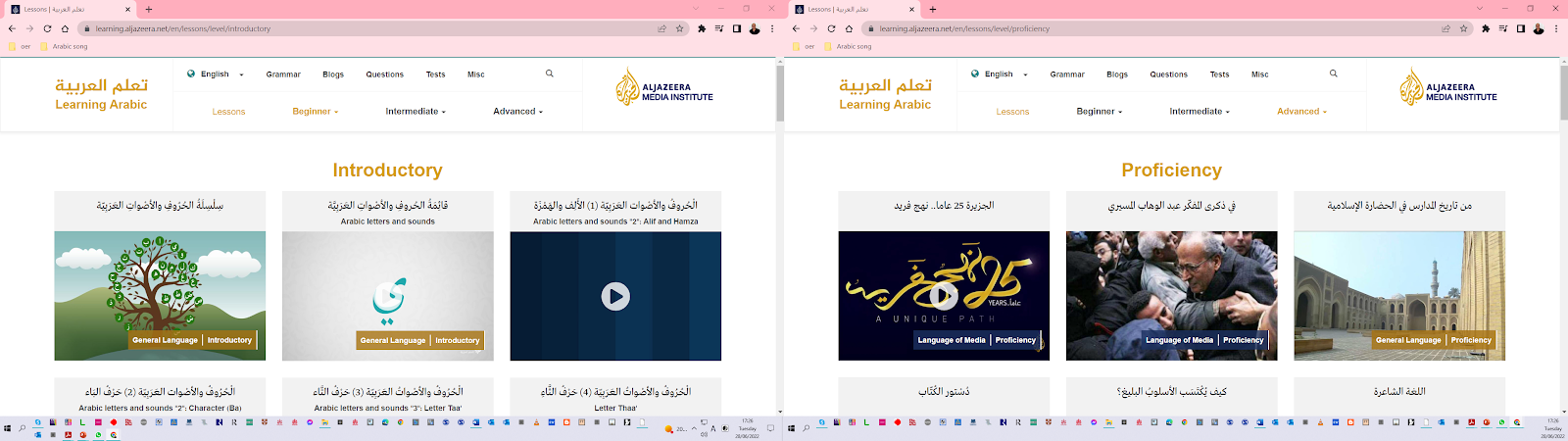Open a new tab in the left window

tap(149, 9)
